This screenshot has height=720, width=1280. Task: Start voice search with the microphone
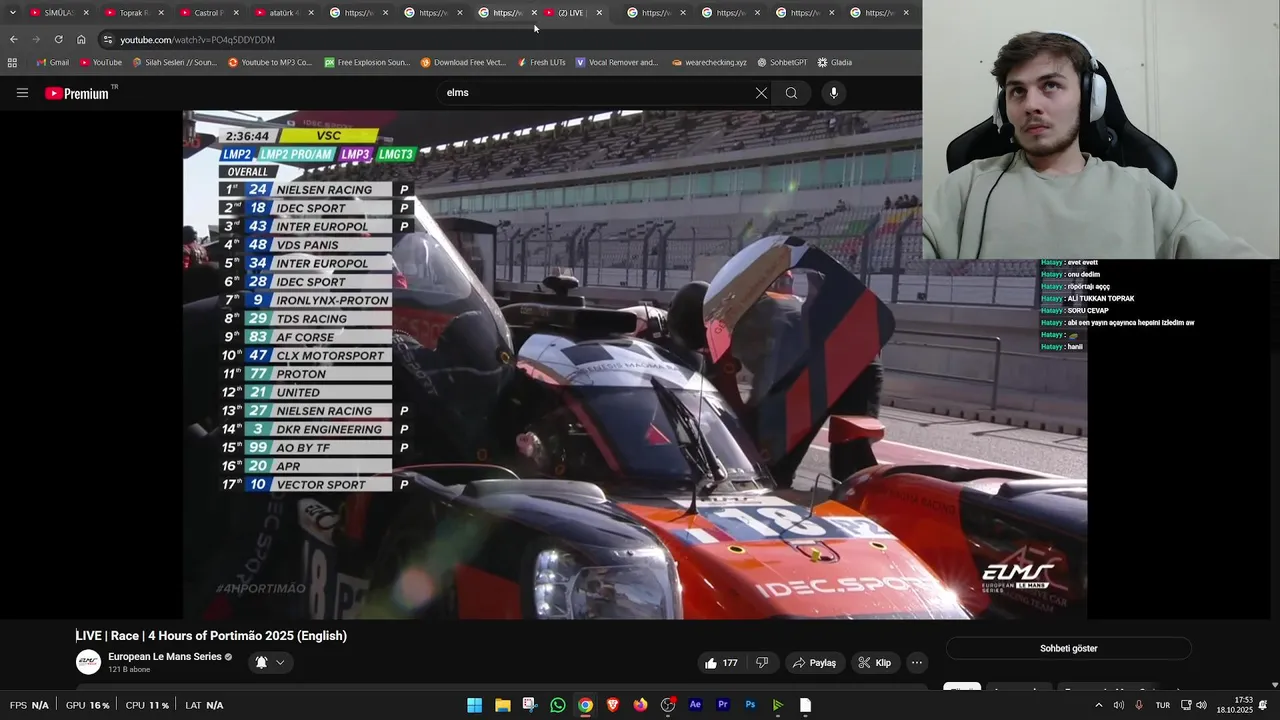point(834,93)
